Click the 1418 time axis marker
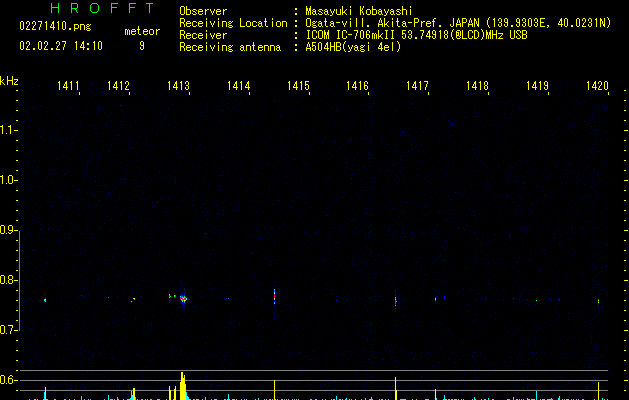 click(x=477, y=86)
